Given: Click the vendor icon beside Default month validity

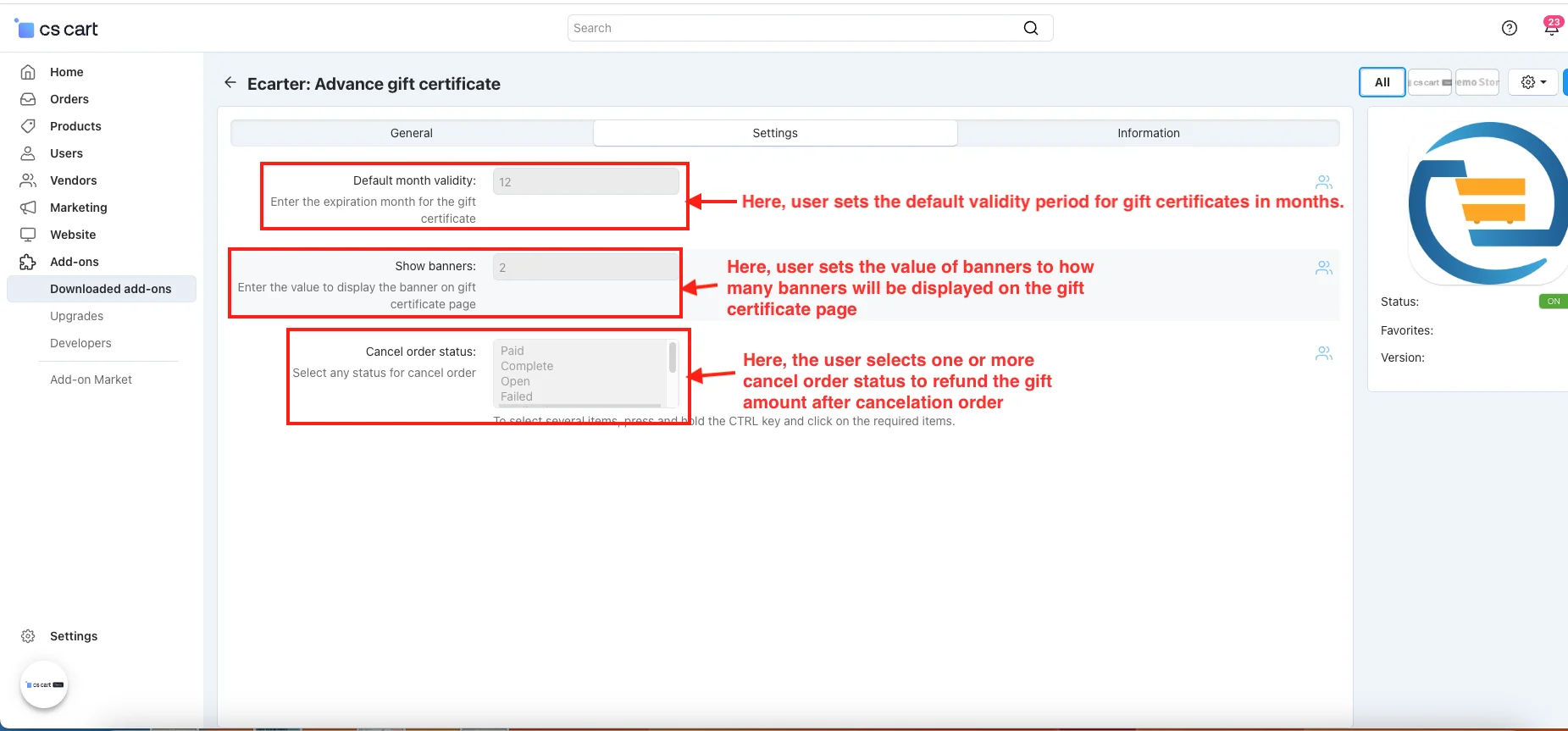Looking at the screenshot, I should pos(1323,182).
